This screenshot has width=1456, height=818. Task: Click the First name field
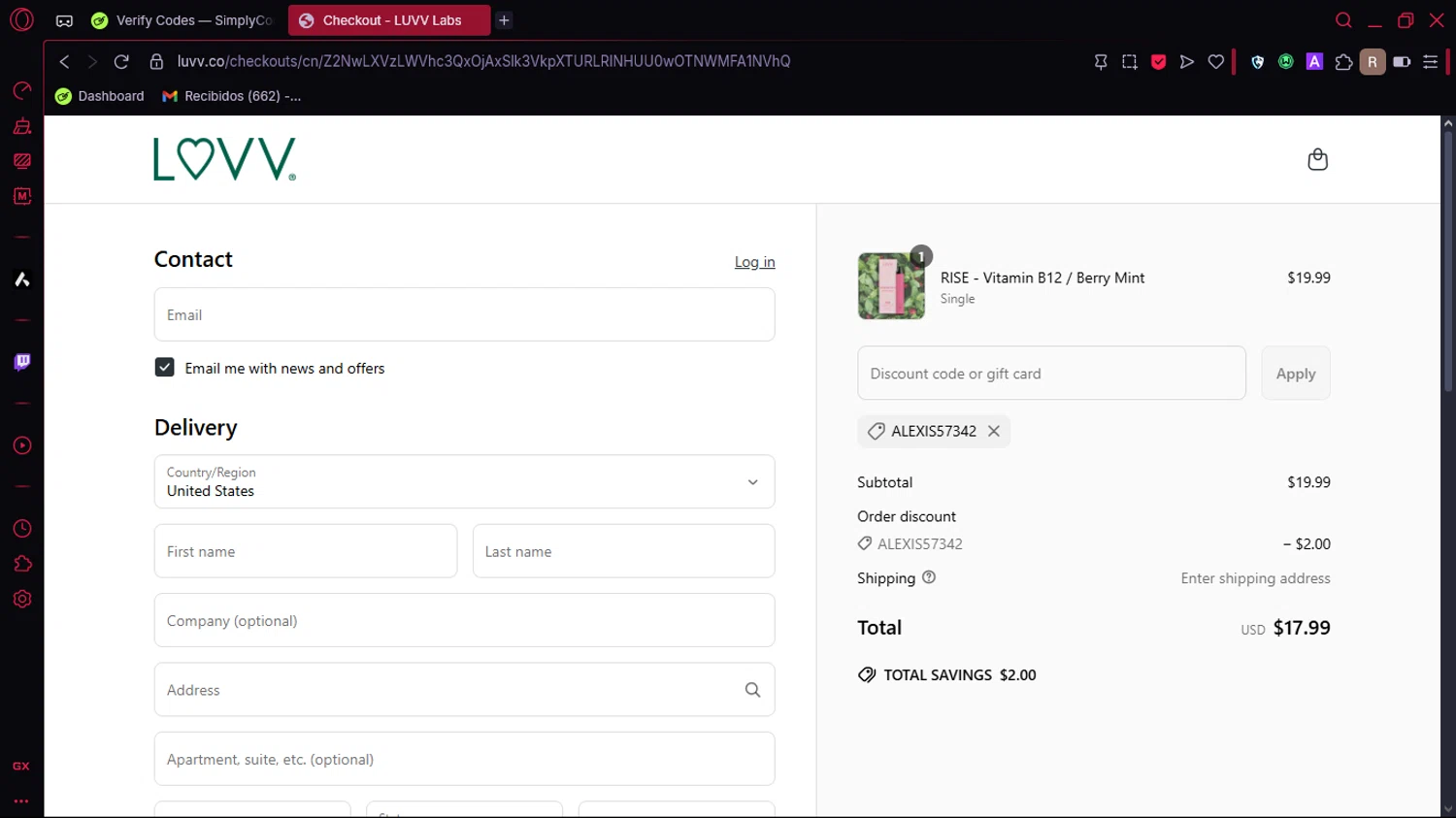click(305, 551)
